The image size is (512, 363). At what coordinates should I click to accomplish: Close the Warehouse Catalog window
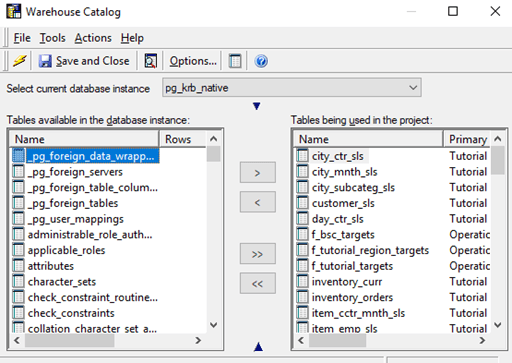pos(495,11)
